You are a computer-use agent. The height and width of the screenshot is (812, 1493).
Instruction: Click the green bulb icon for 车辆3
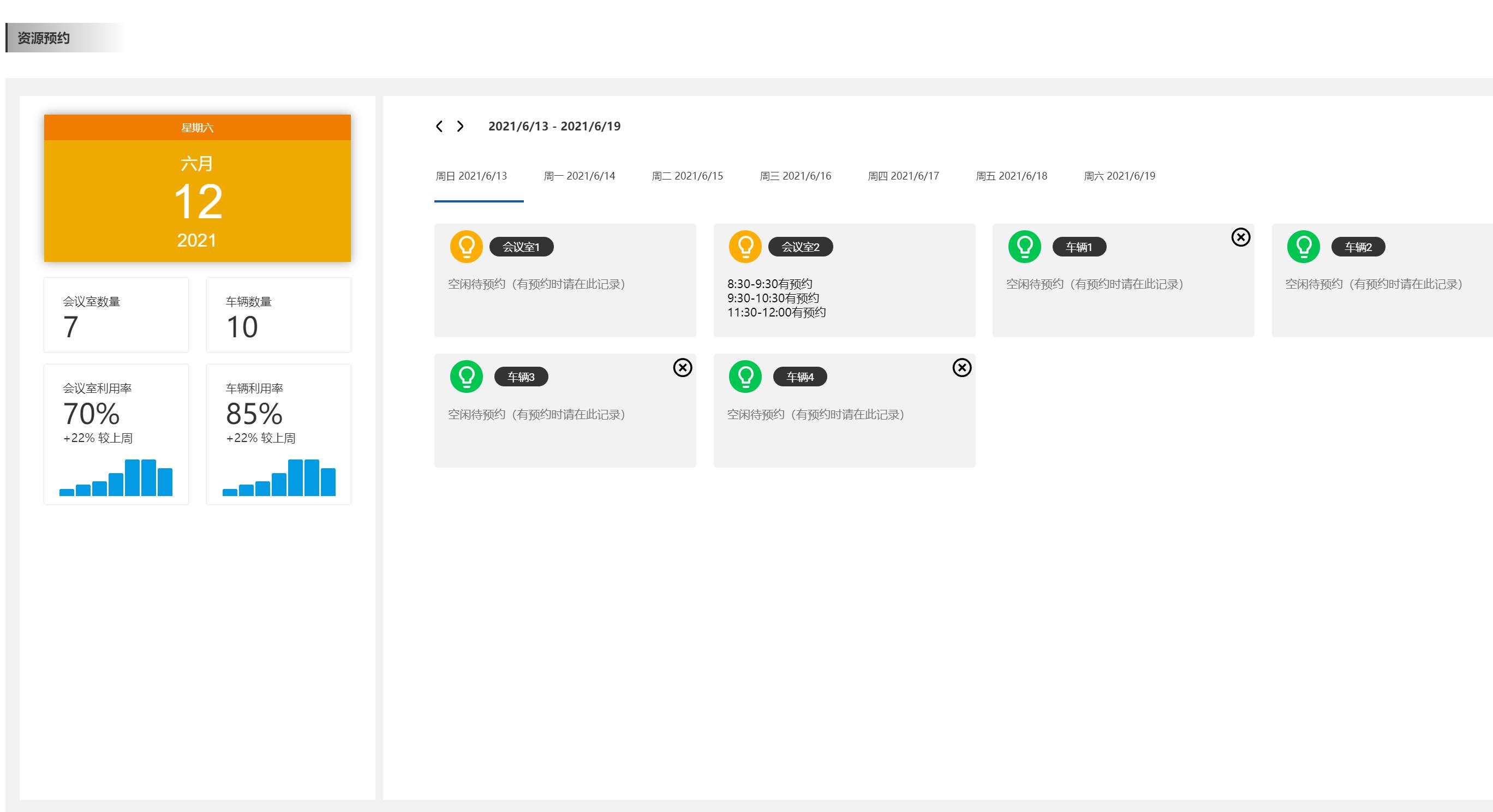[467, 377]
